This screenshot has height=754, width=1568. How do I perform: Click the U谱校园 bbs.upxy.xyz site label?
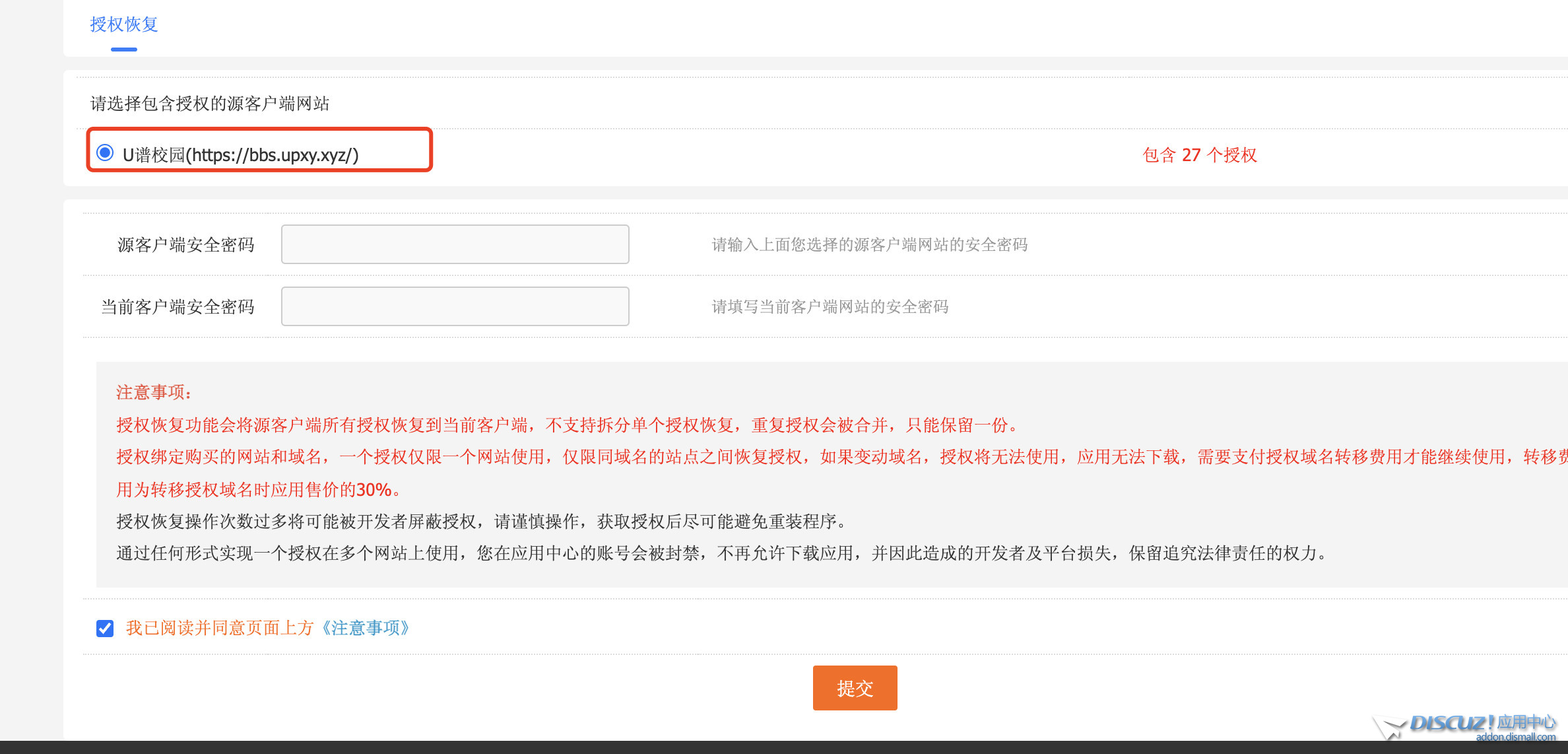pyautogui.click(x=241, y=155)
